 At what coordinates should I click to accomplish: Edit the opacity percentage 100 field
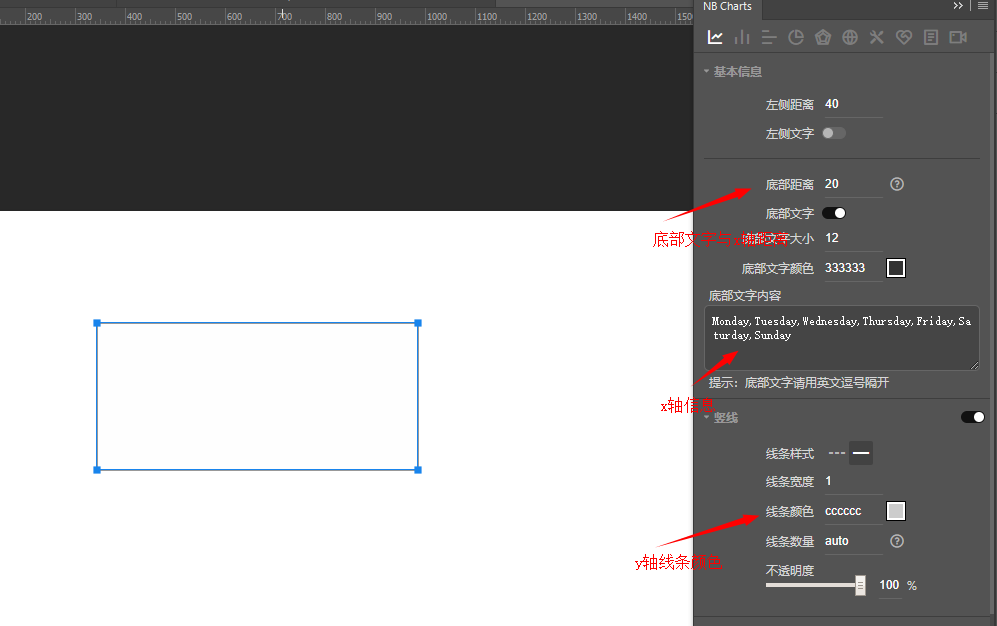tap(889, 585)
